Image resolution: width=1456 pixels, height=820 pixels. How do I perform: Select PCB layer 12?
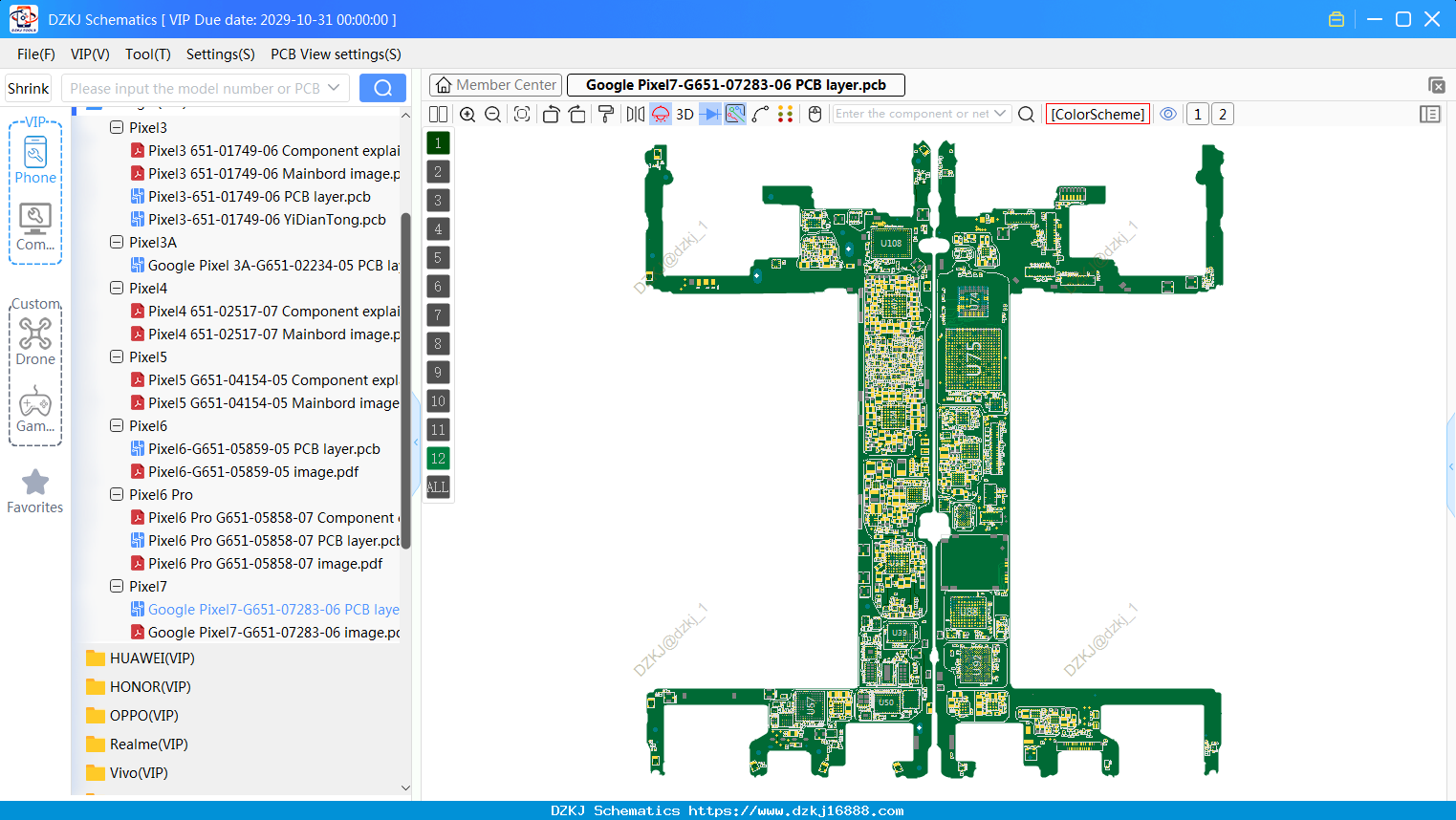click(438, 459)
